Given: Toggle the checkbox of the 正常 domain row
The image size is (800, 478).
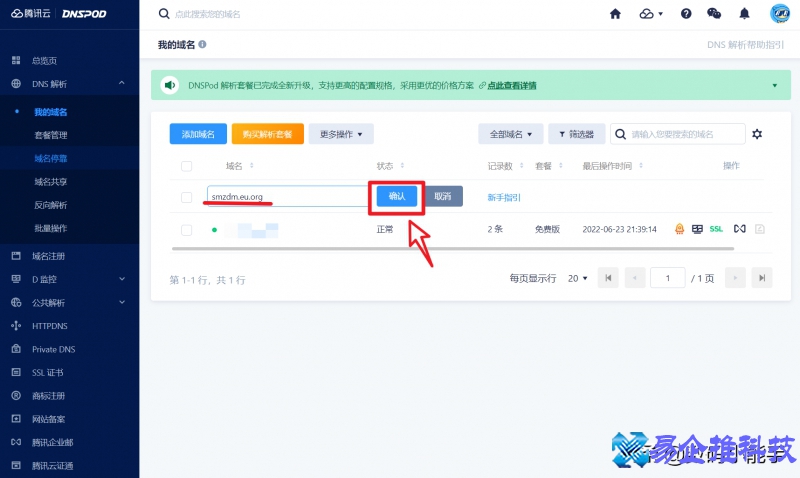Looking at the screenshot, I should (x=187, y=230).
